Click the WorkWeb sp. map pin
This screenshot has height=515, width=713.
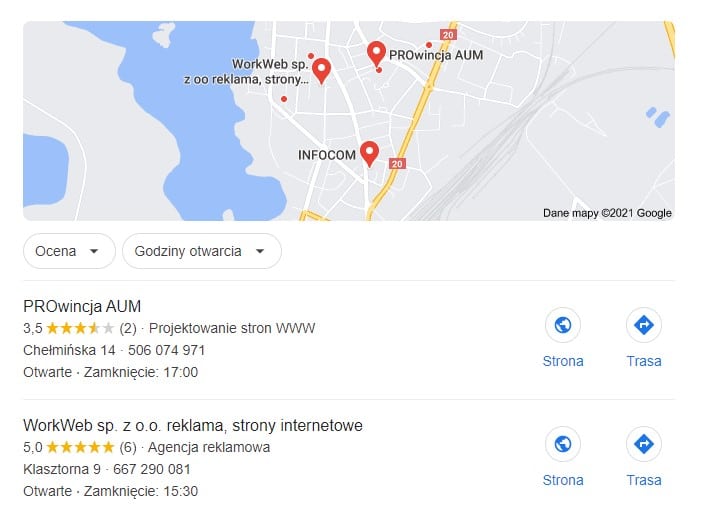coord(321,70)
